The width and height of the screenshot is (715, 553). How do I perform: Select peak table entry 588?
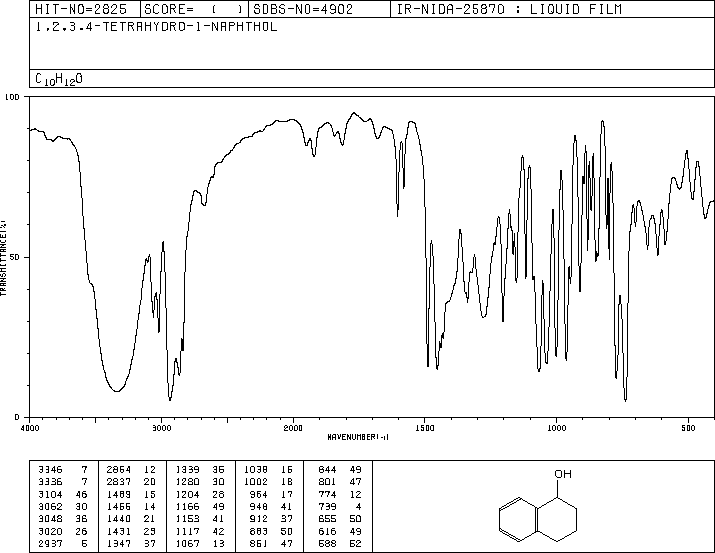[327, 543]
